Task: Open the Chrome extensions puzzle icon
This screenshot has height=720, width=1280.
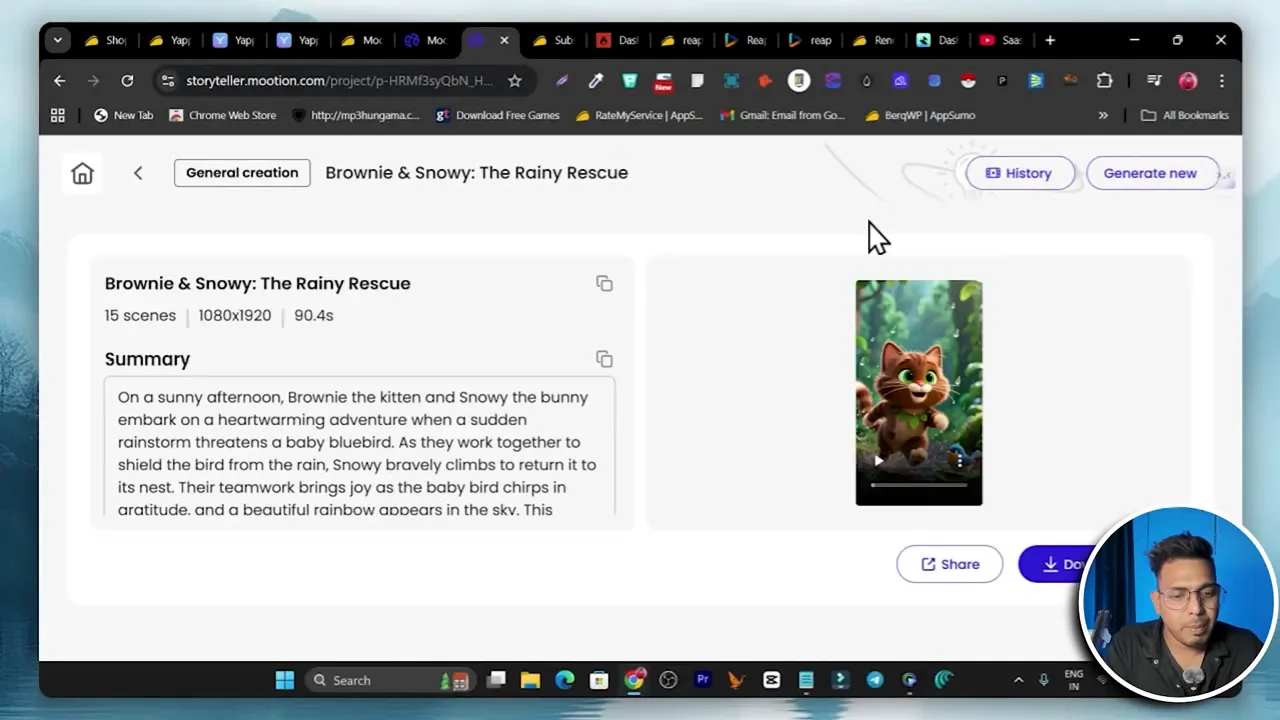Action: 1103,80
